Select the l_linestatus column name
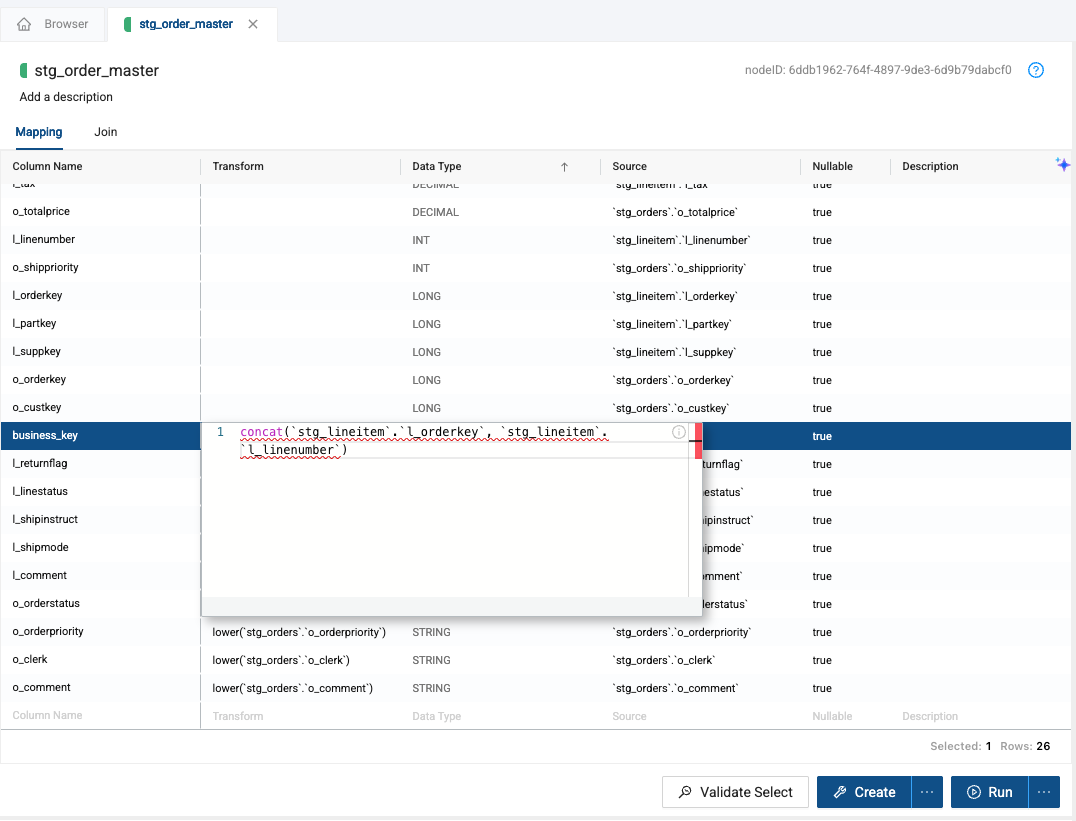 pos(40,492)
